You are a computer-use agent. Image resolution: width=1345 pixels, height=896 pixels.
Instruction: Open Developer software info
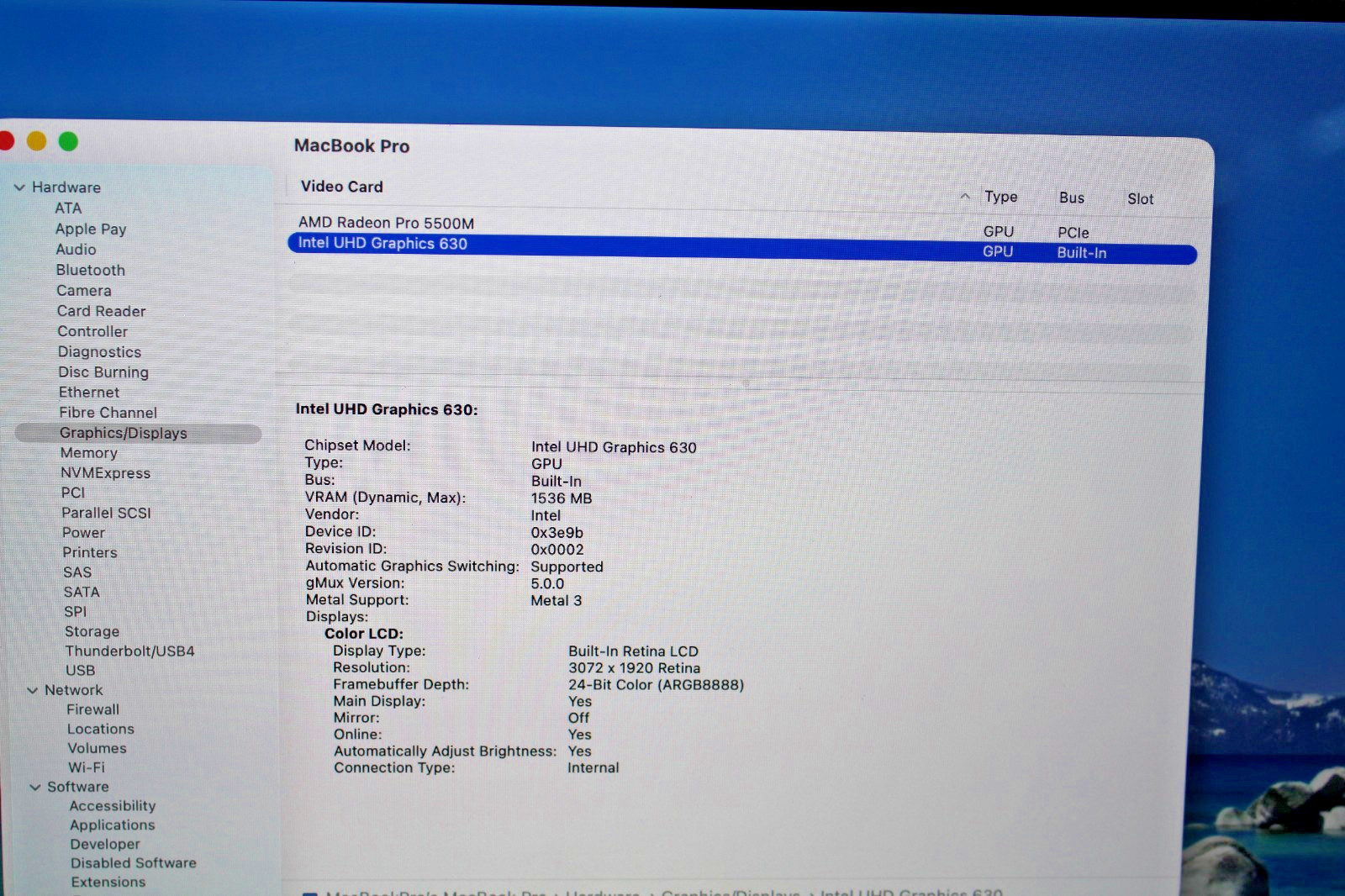tap(105, 845)
